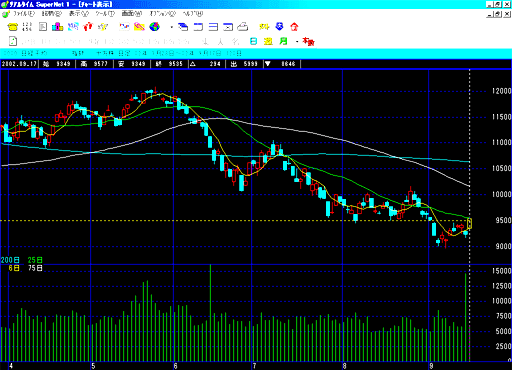The height and width of the screenshot is (372, 512).
Task: Click the yellow 材料 toolbar button
Action: tap(264, 27)
